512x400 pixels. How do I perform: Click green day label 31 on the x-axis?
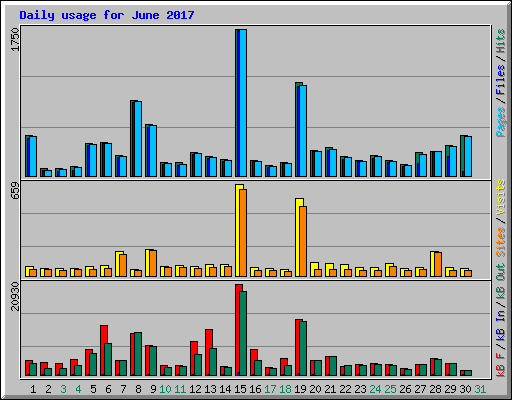[x=480, y=389]
